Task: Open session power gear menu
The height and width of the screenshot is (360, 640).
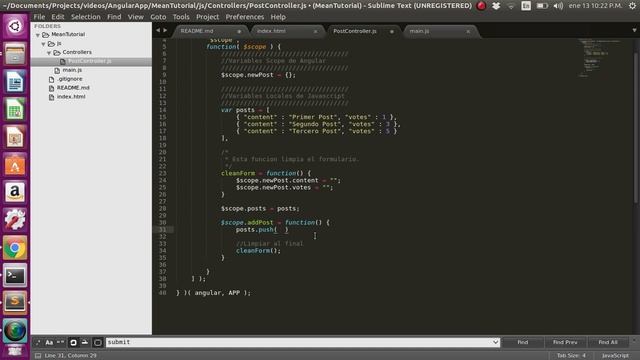Action: point(632,6)
